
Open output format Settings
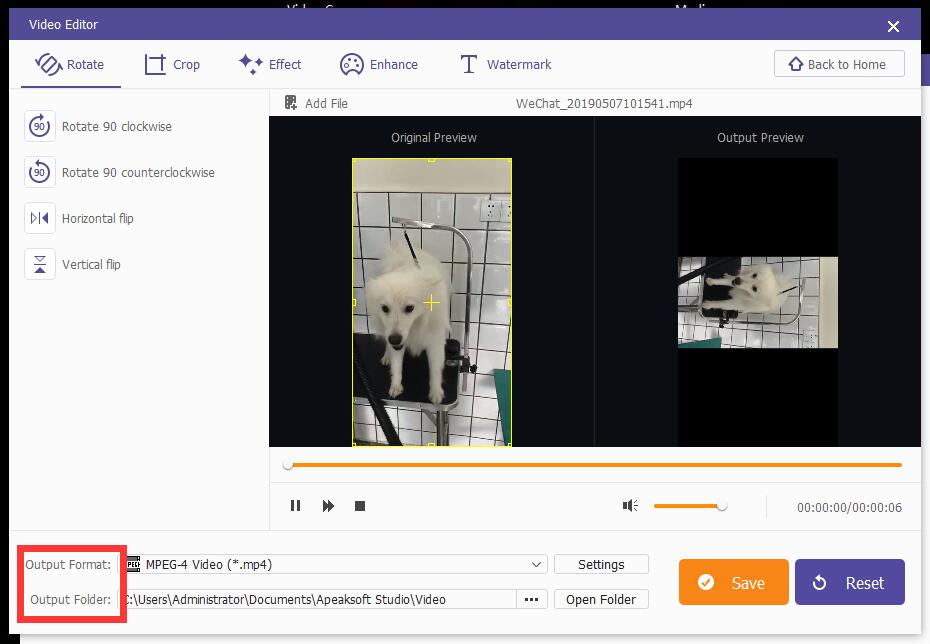(601, 565)
